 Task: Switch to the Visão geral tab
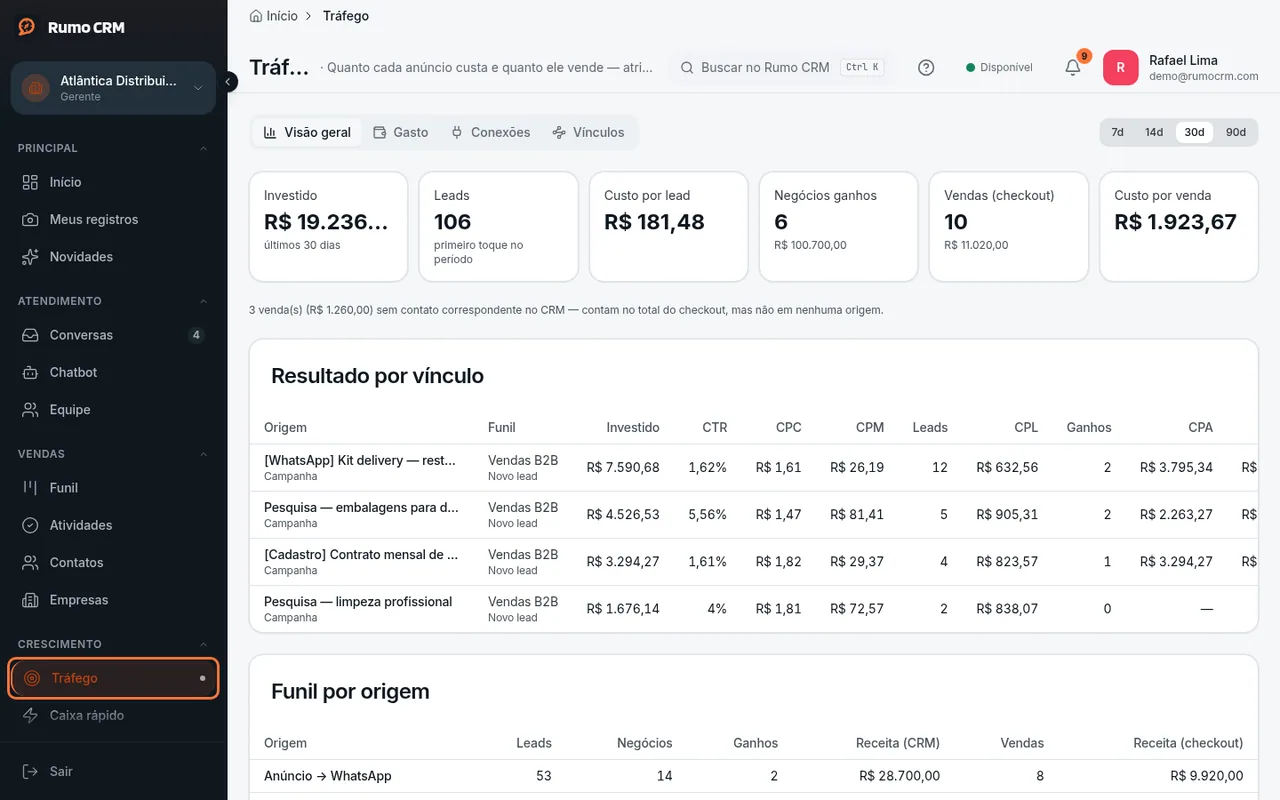coord(307,132)
